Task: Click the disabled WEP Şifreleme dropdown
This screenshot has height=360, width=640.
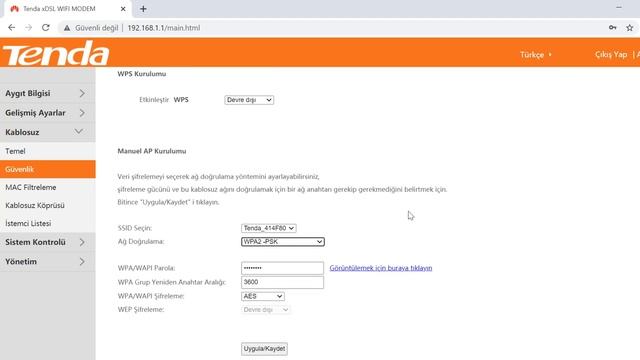Action: tap(266, 309)
